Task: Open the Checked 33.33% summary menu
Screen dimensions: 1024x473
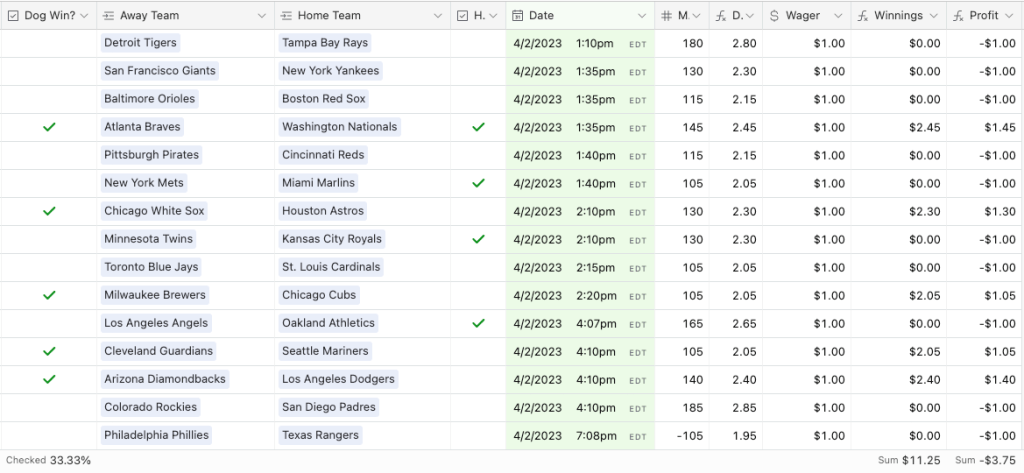Action: (49, 460)
